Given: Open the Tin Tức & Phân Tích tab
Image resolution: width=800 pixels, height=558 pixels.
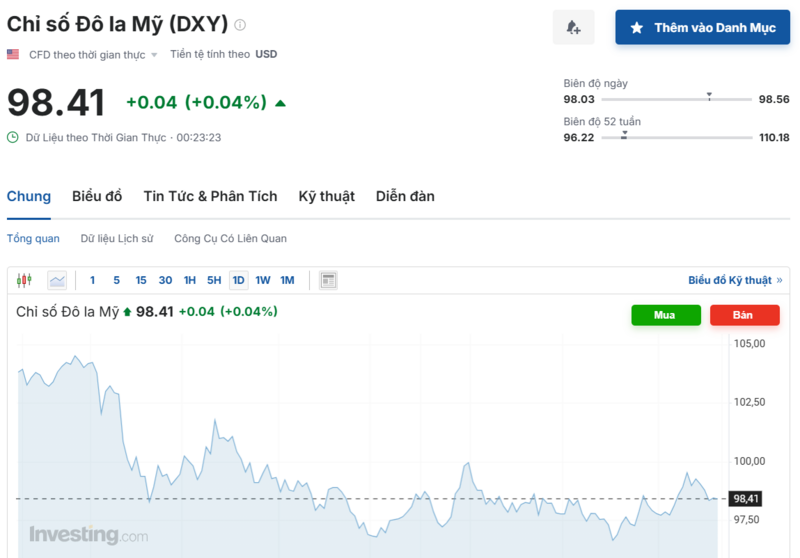Looking at the screenshot, I should click(x=210, y=196).
